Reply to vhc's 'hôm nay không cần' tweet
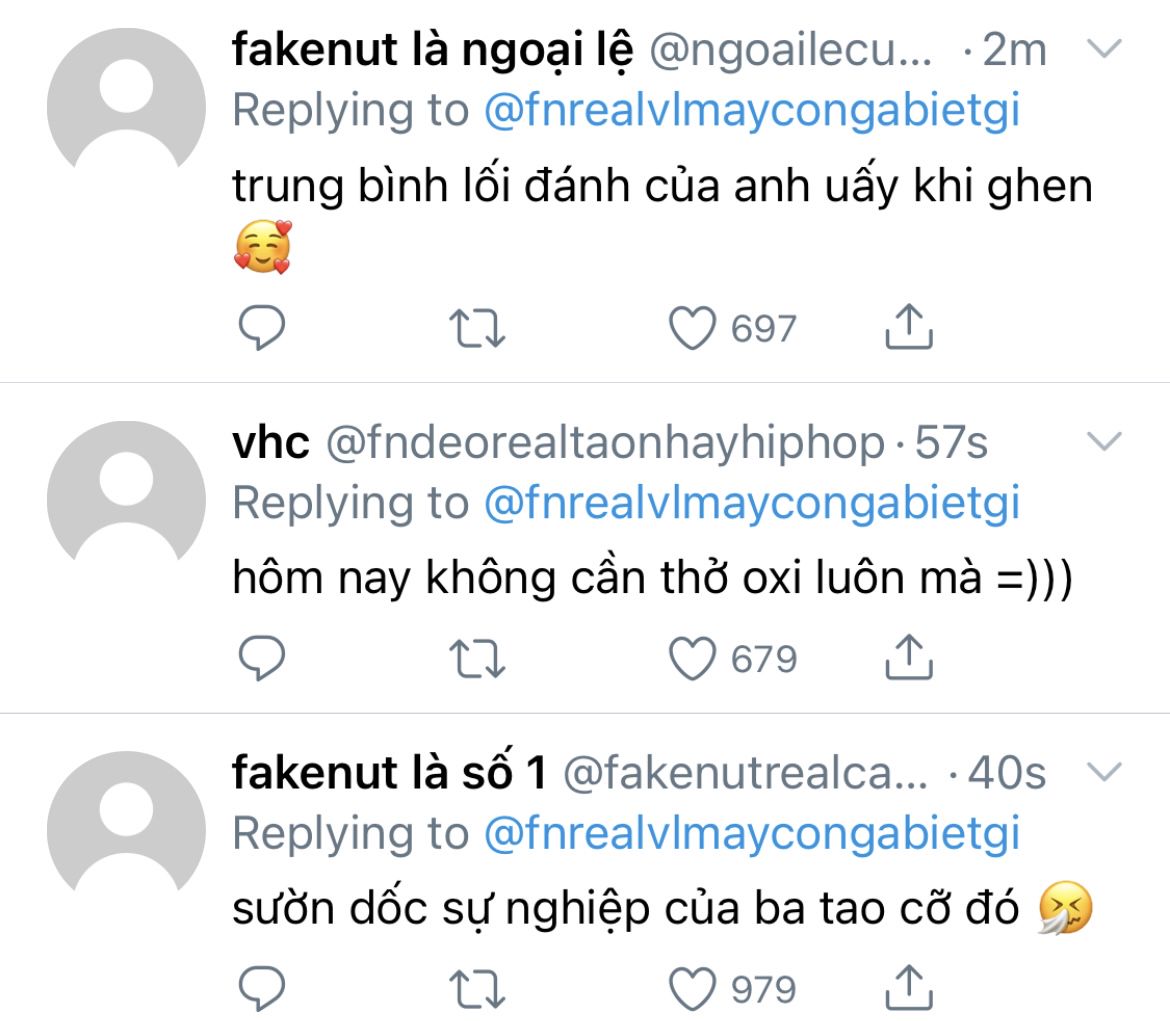1170x1021 pixels. coord(261,658)
